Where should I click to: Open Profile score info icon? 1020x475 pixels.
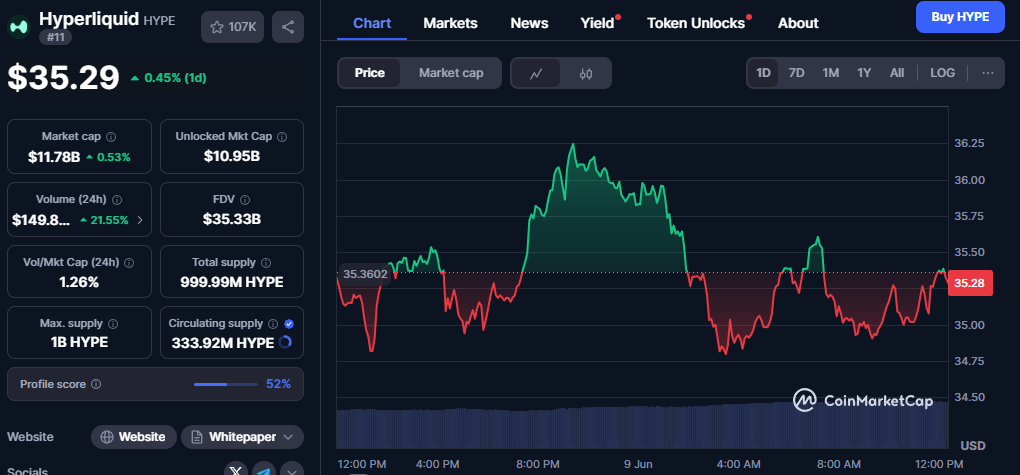pyautogui.click(x=96, y=385)
